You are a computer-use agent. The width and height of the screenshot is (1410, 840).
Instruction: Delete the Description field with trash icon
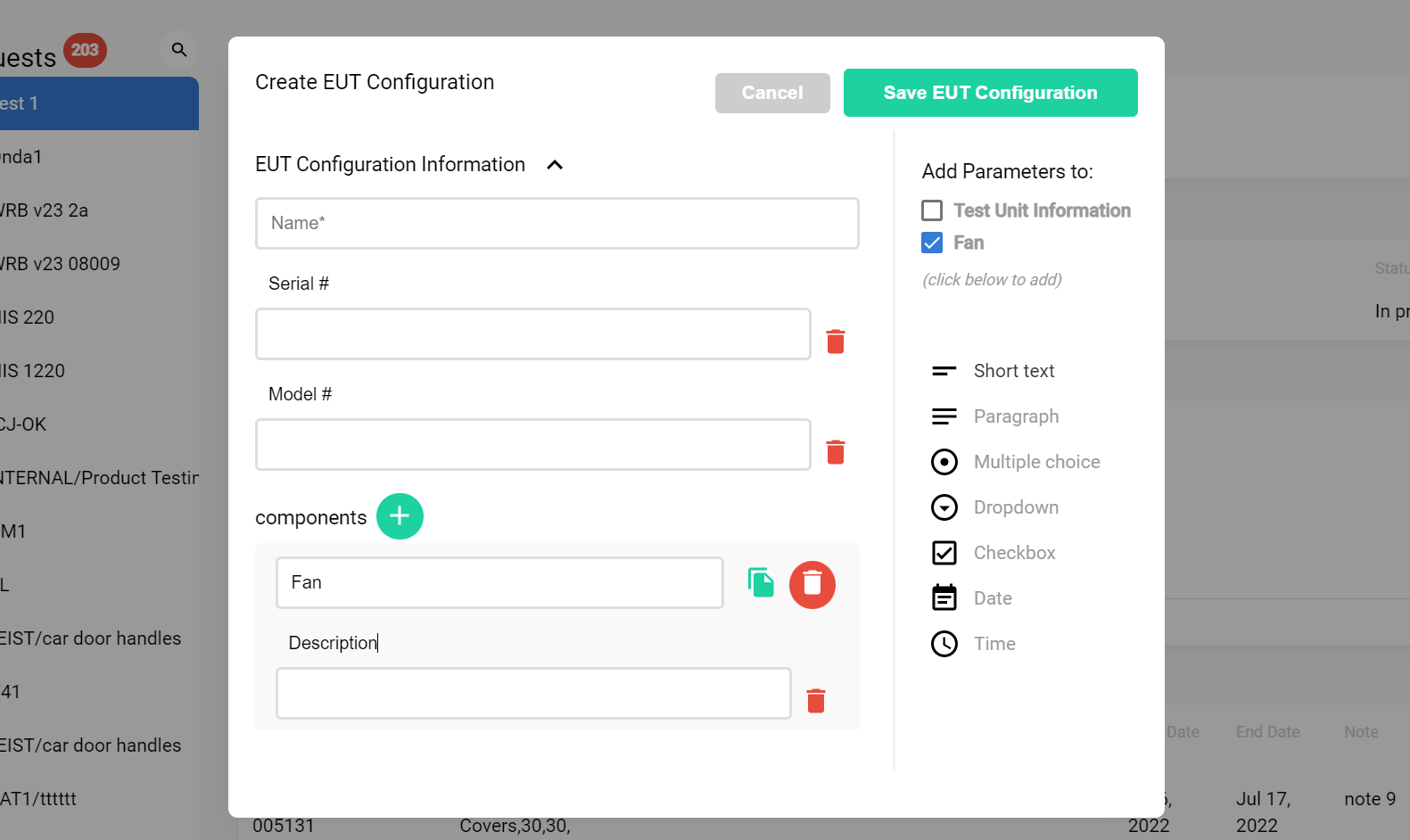[815, 701]
